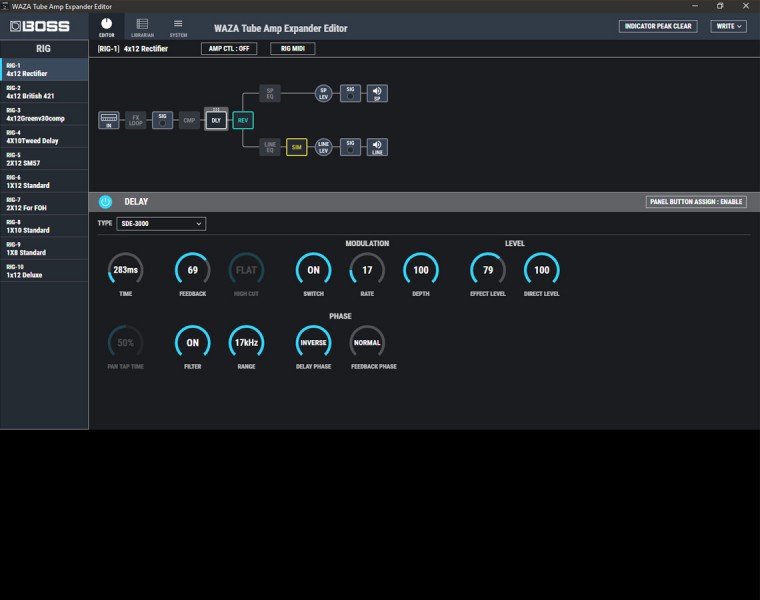Toggle the DELAY PHASE inverse control

(314, 343)
